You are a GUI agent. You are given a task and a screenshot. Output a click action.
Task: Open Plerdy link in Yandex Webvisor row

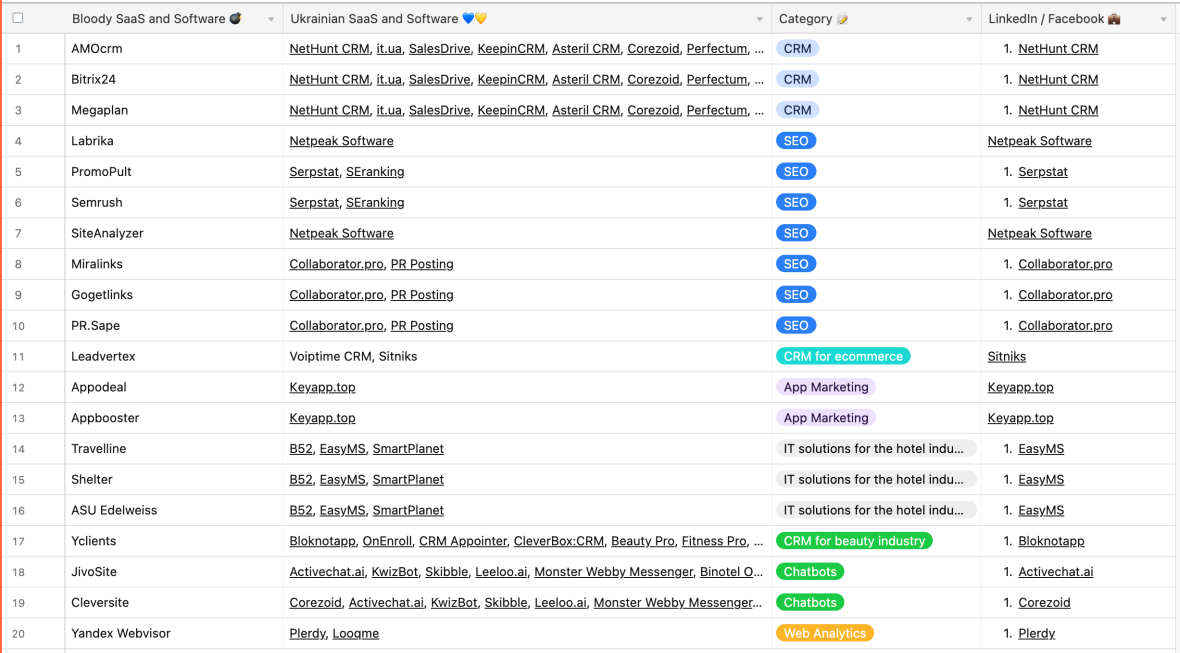click(x=307, y=635)
